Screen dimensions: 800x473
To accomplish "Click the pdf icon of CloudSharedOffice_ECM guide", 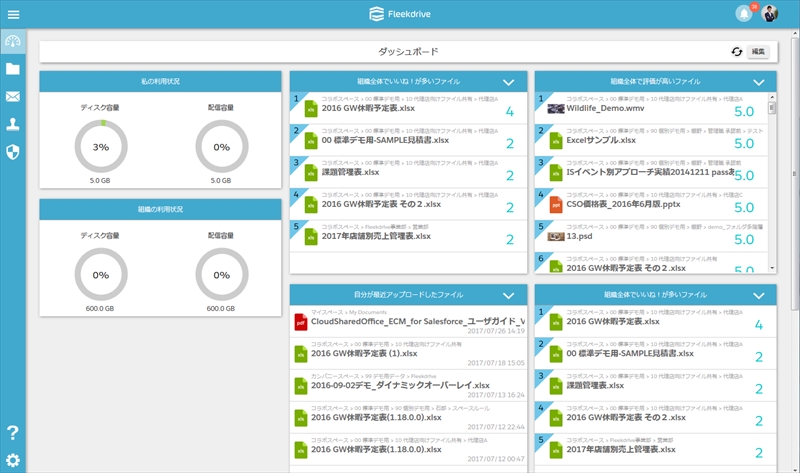I will tap(301, 322).
